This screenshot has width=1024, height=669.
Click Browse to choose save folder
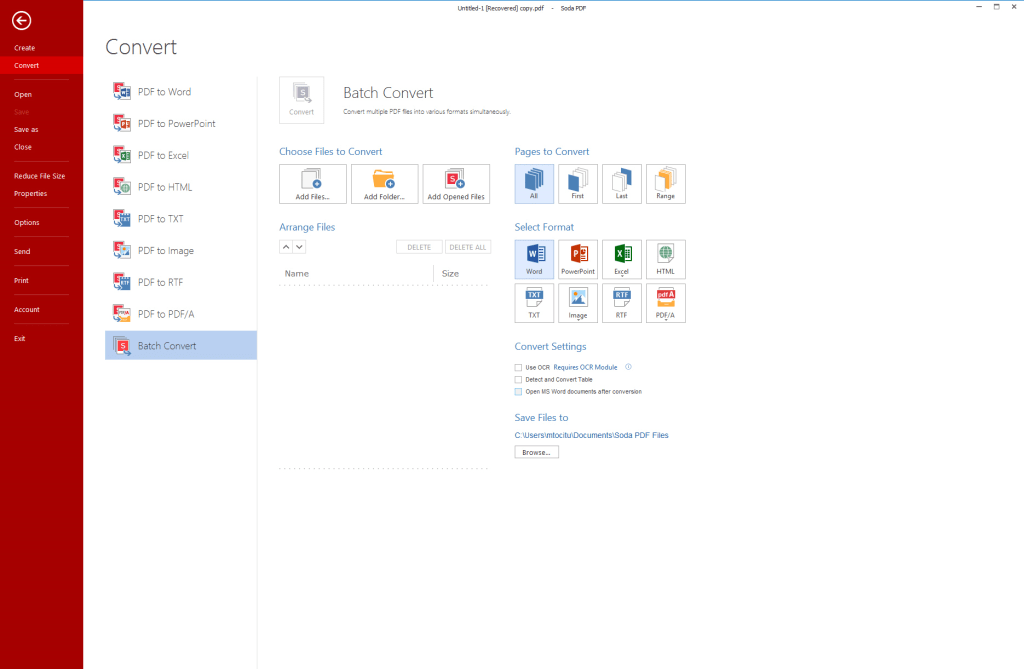coord(536,452)
